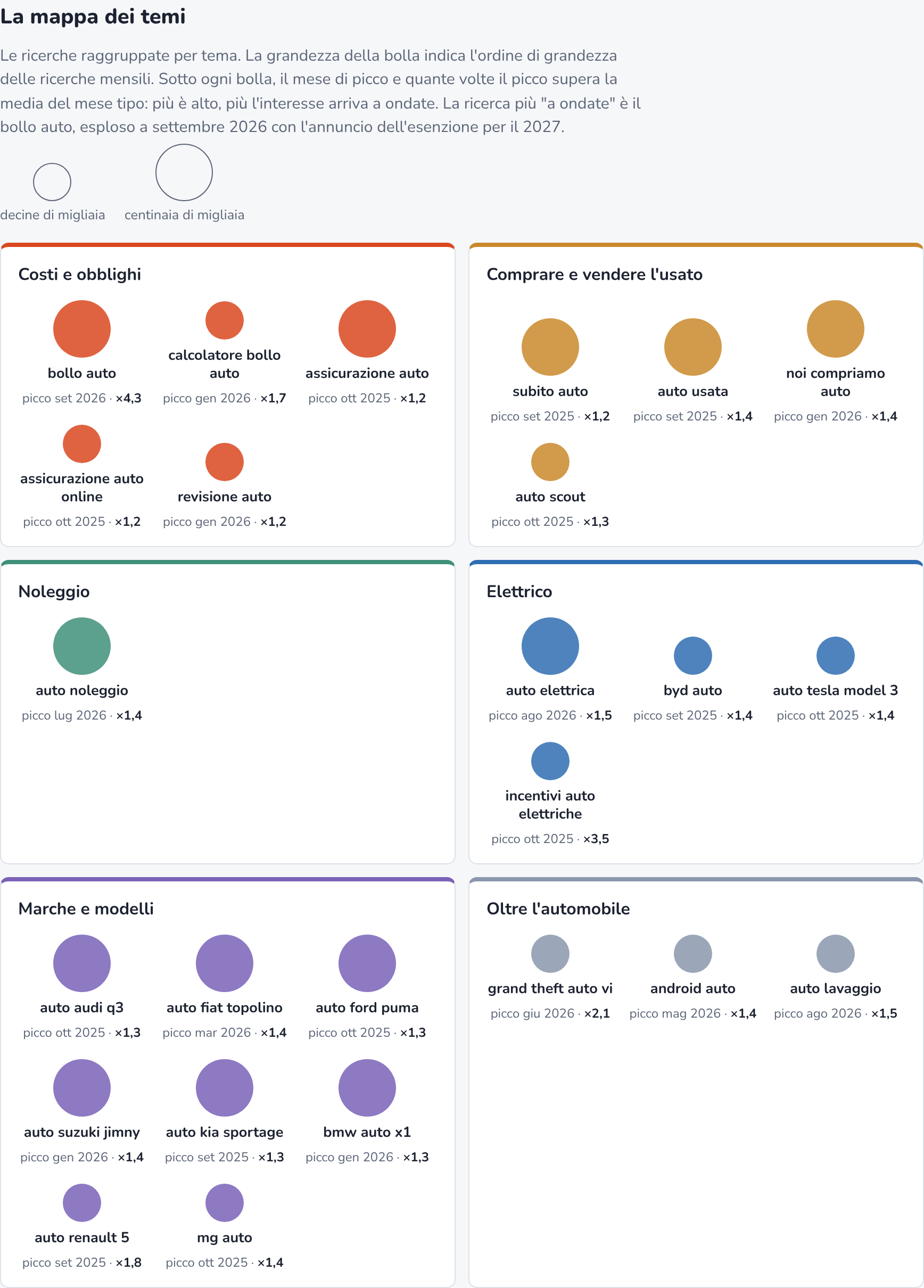The height and width of the screenshot is (1288, 924).
Task: Click the auto lavaggio bubble
Action: [835, 954]
